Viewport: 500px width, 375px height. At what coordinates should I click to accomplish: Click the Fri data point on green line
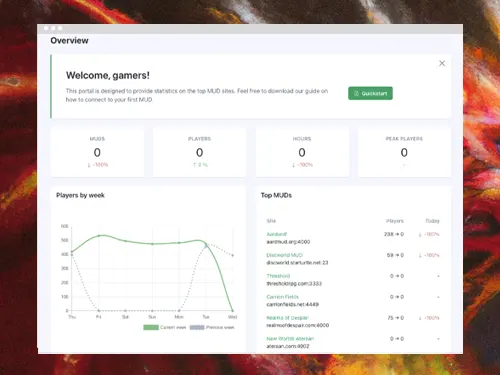pos(99,236)
